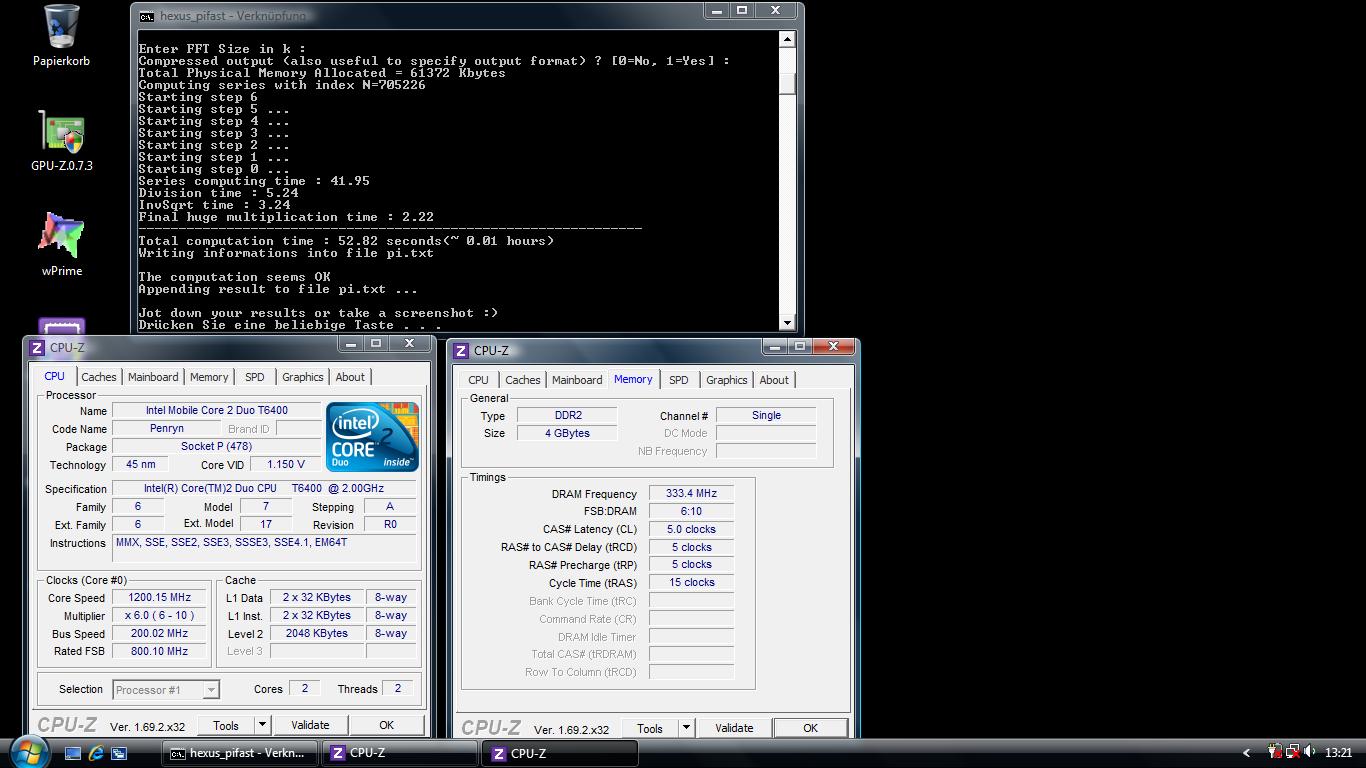Click Tools button in left CPU-Z
The image size is (1366, 768).
pyautogui.click(x=226, y=725)
